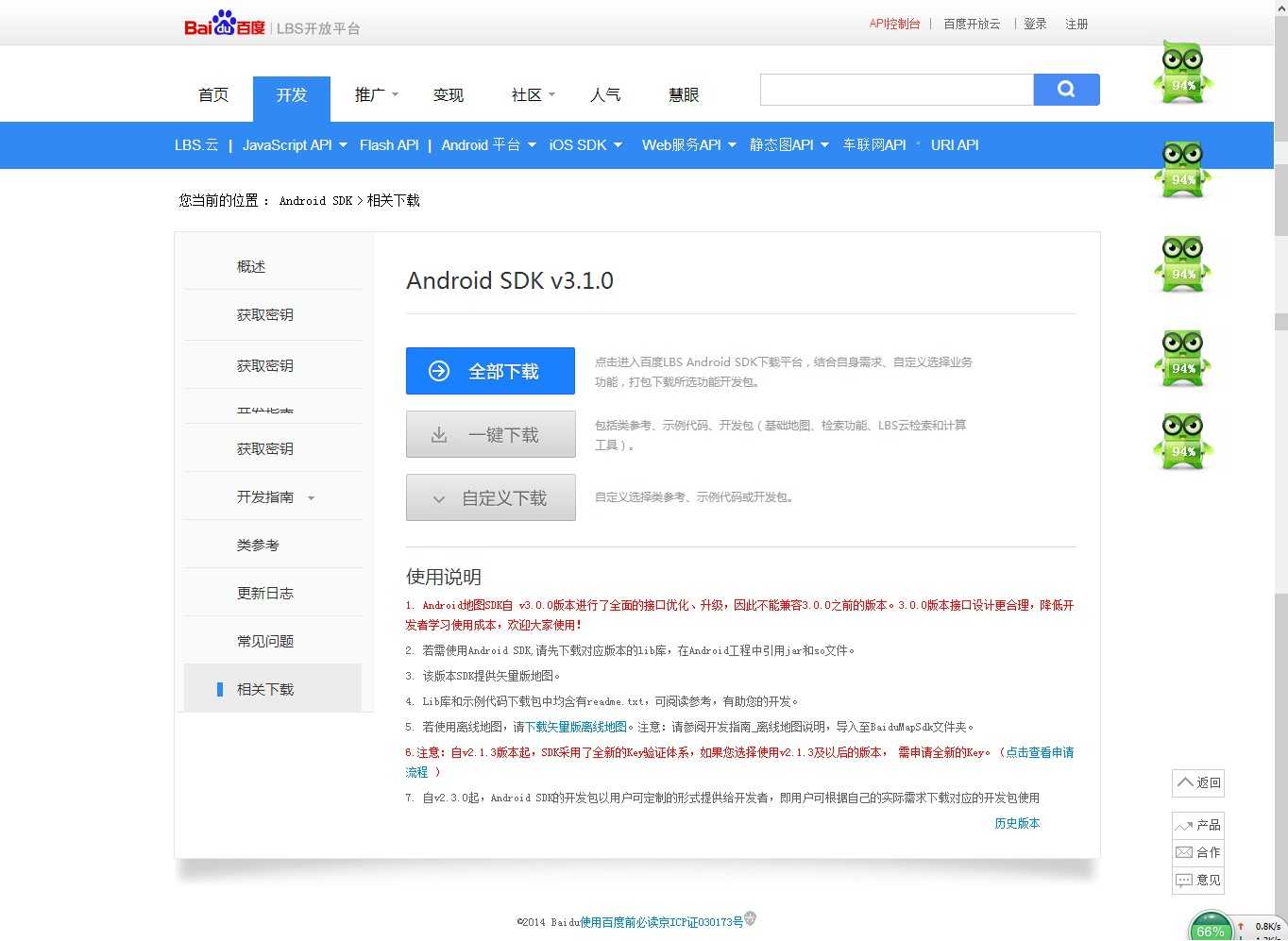Click the 京ICP证030173号 footer link
Image resolution: width=1288 pixels, height=941 pixels.
click(702, 922)
